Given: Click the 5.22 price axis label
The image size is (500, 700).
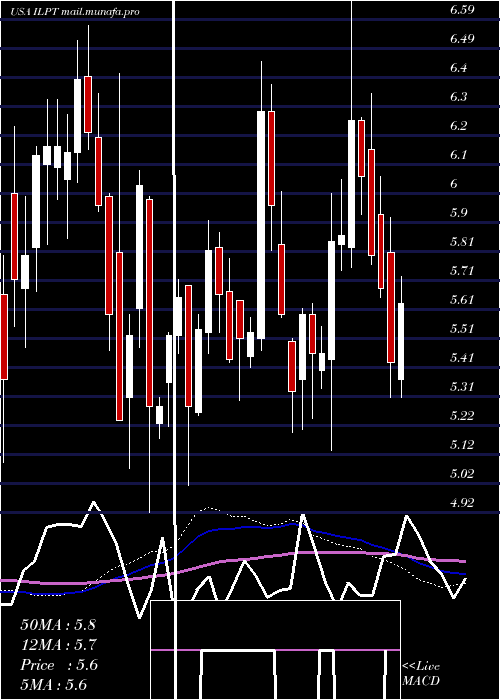Looking at the screenshot, I should [462, 416].
